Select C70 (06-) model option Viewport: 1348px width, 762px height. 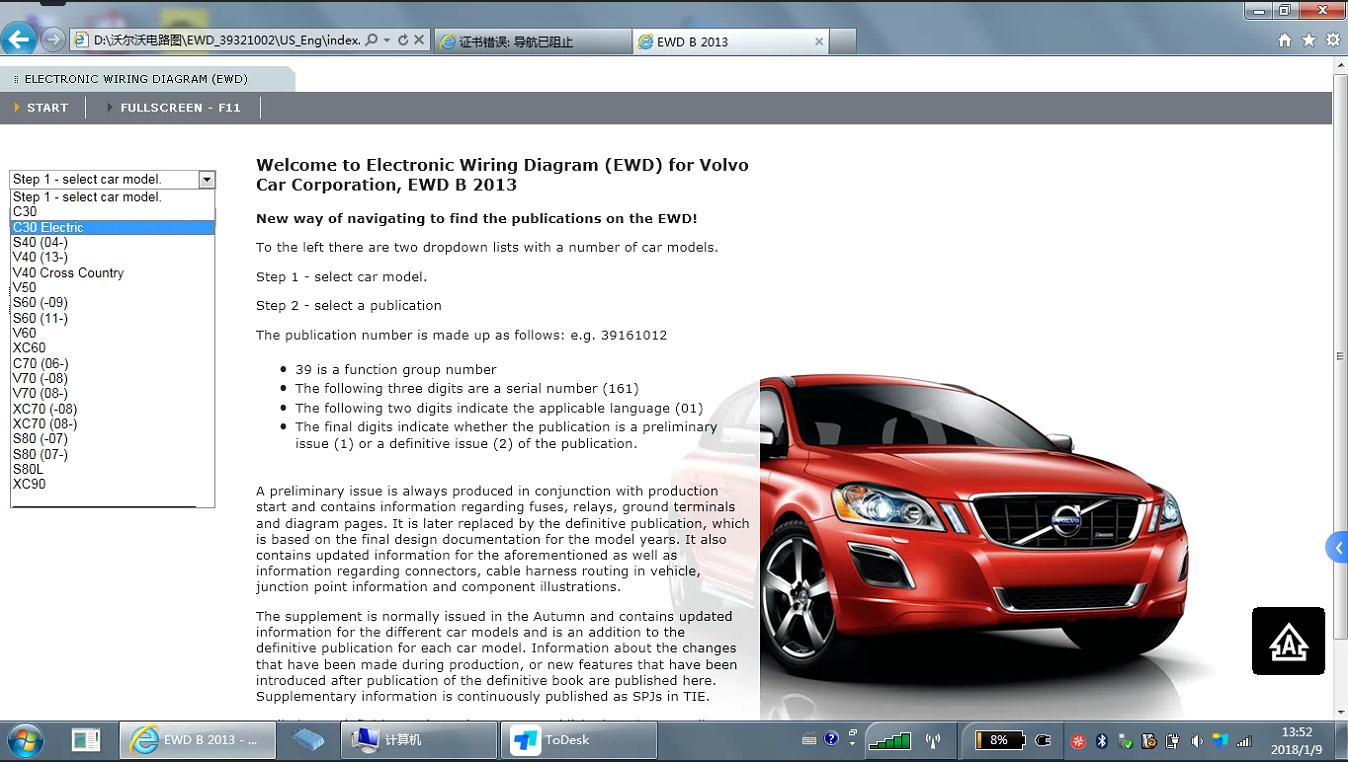coord(112,363)
